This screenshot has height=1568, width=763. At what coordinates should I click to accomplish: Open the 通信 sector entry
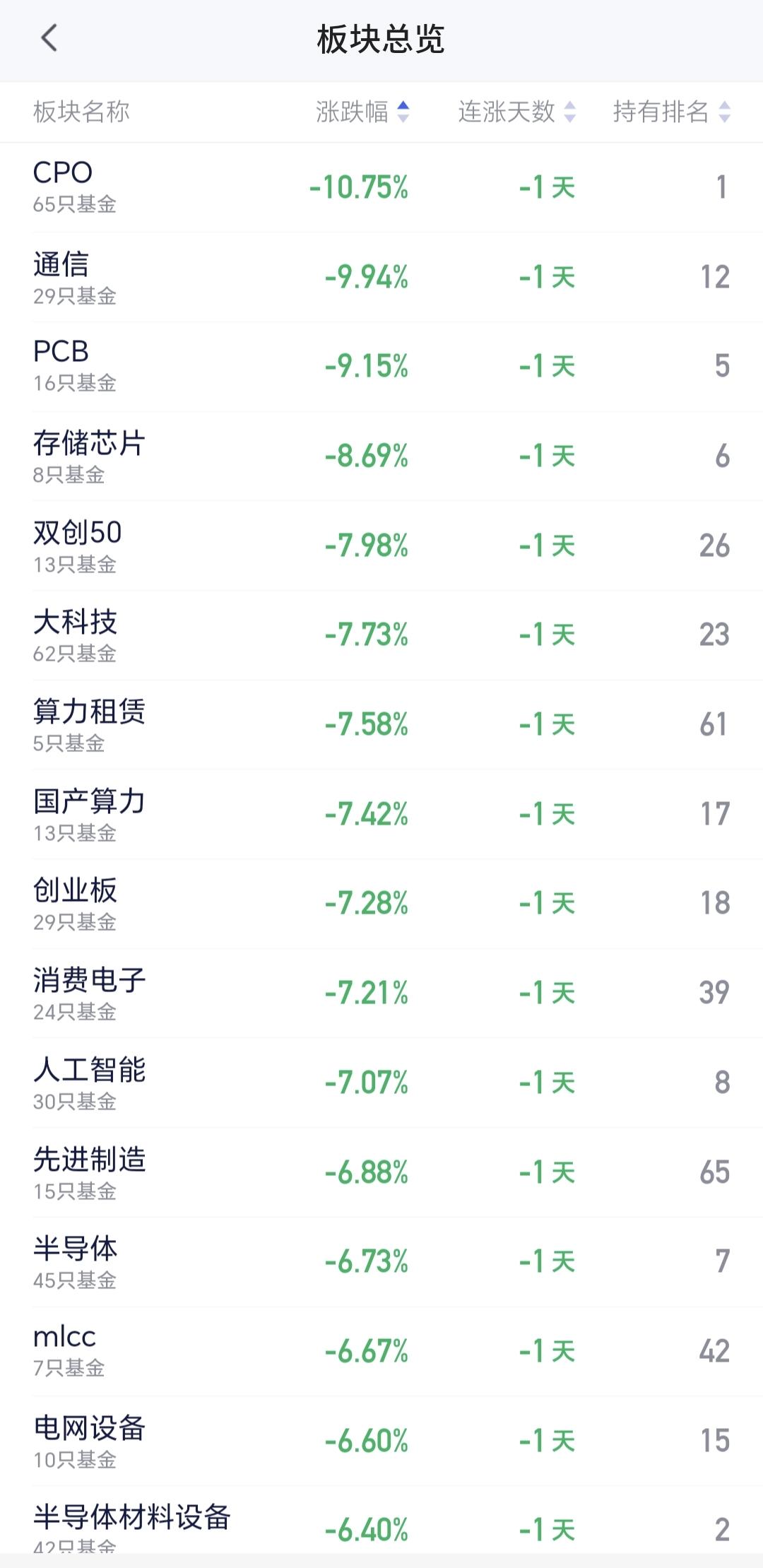click(x=381, y=277)
